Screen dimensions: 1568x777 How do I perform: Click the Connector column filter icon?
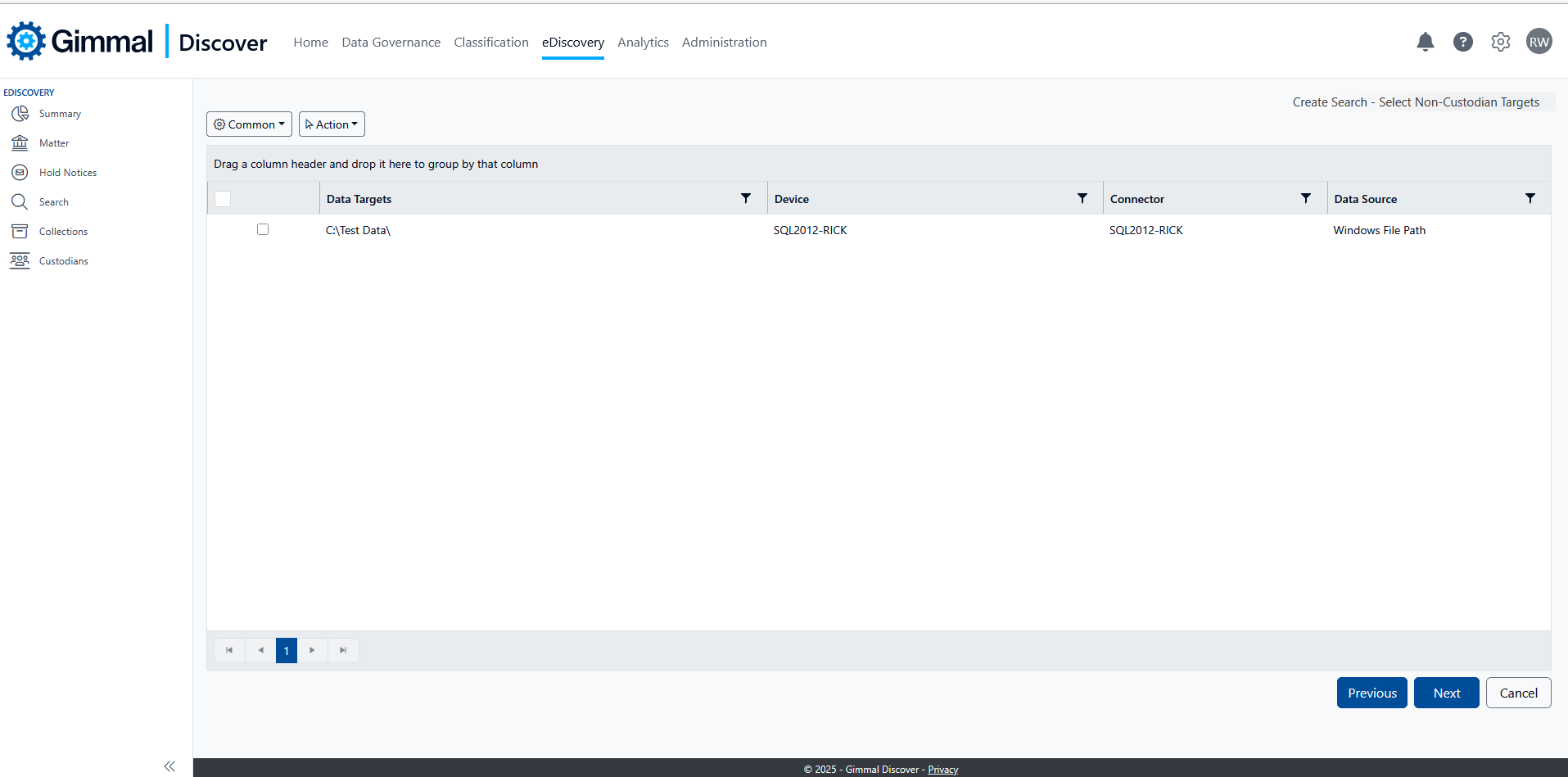tap(1305, 199)
